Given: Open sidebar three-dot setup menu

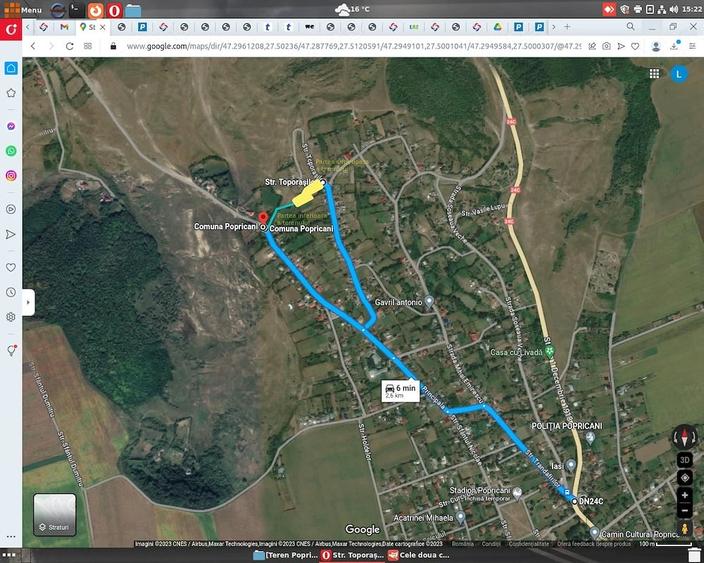Looking at the screenshot, I should click(x=11, y=537).
